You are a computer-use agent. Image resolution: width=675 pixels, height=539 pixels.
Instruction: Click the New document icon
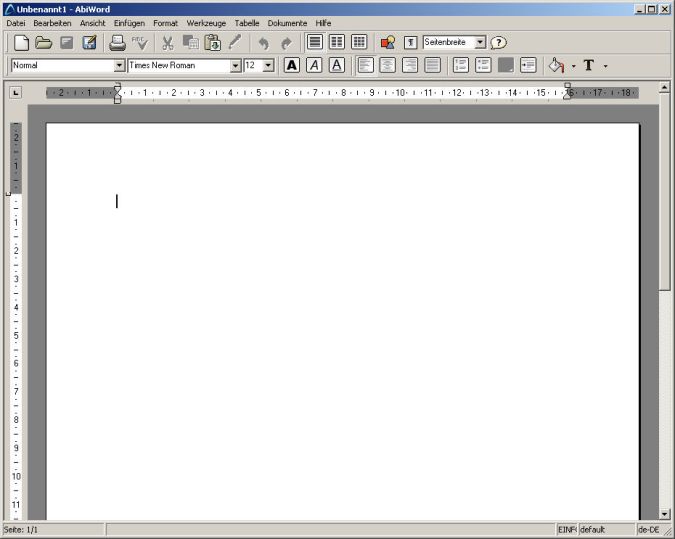tap(21, 43)
